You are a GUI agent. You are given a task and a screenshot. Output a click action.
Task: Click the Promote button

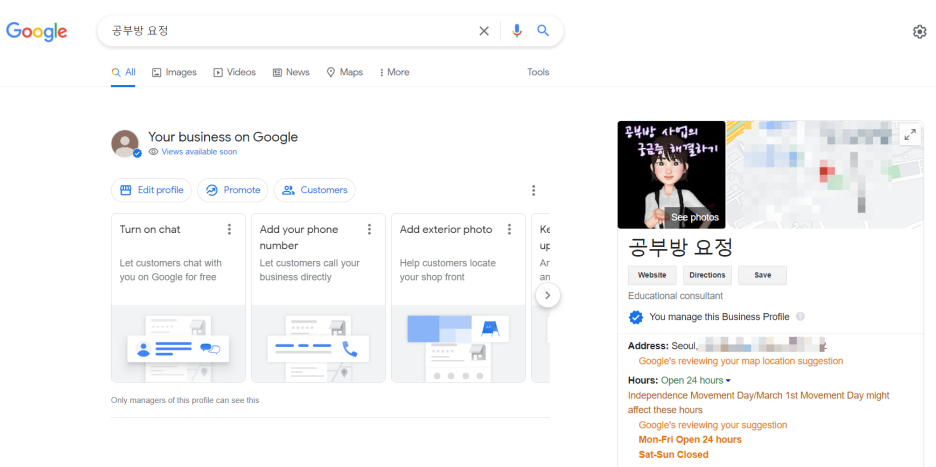coord(233,190)
